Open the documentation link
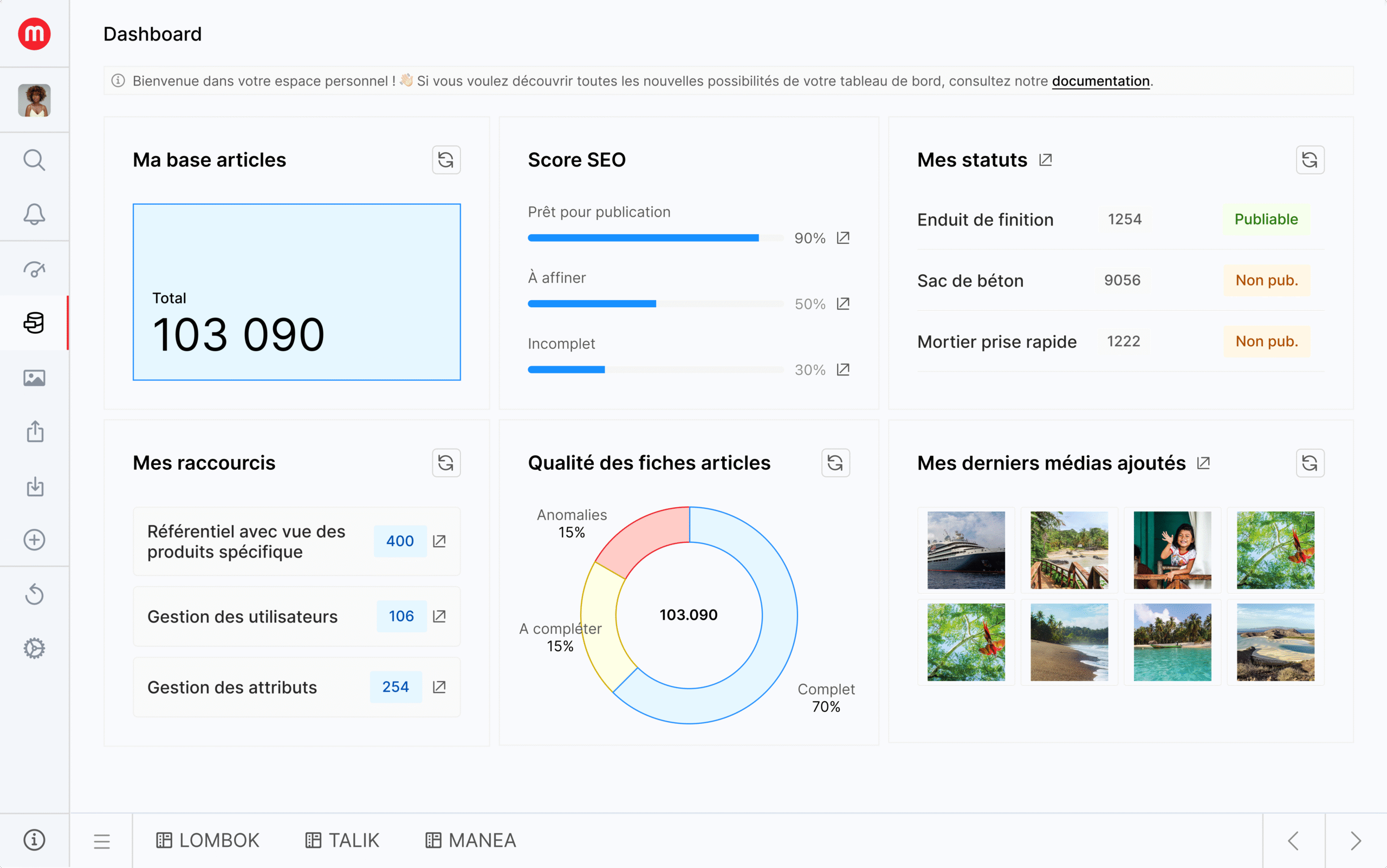1387x868 pixels. click(x=1100, y=81)
